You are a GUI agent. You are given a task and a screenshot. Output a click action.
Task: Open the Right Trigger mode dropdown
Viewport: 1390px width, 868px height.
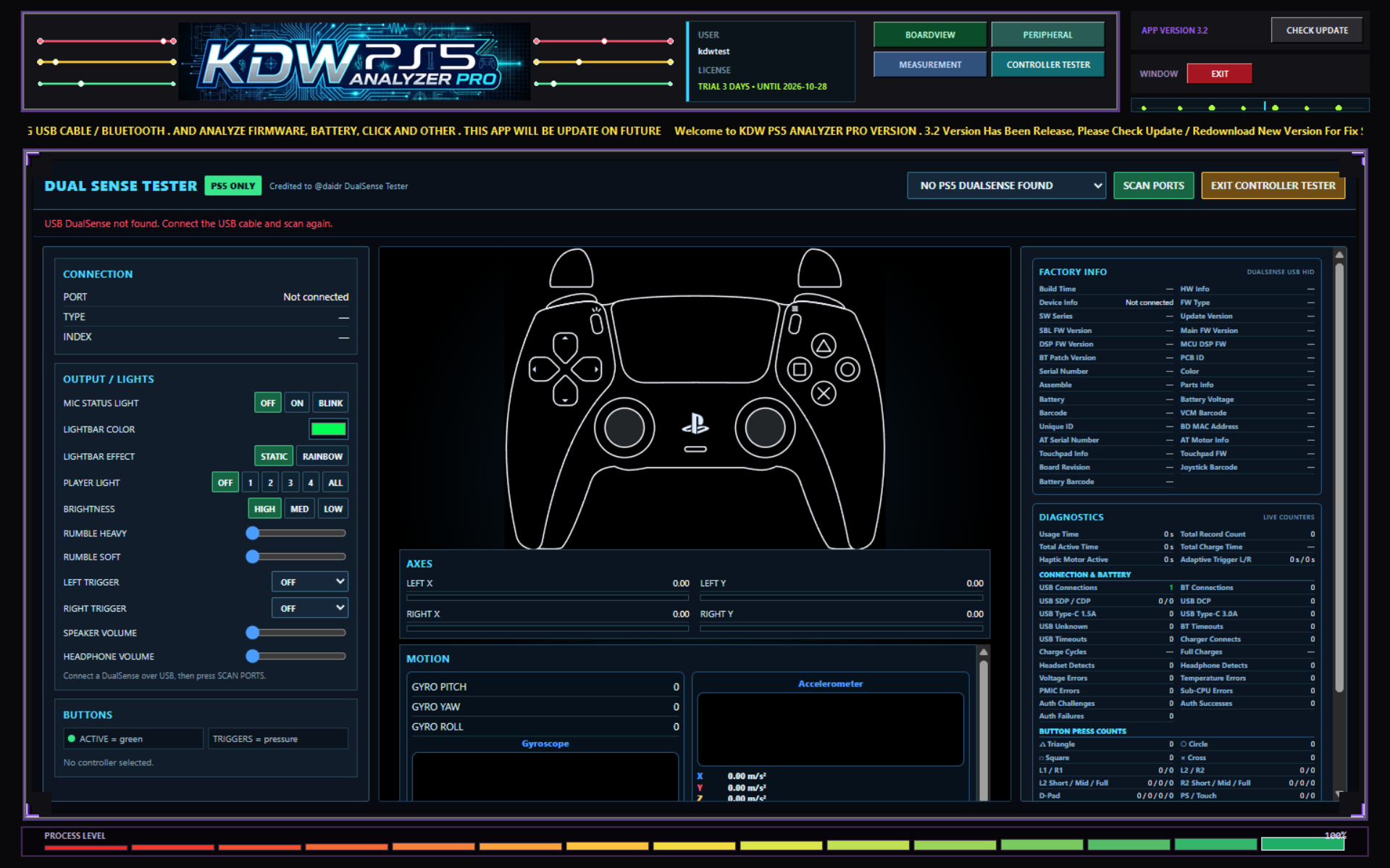310,608
